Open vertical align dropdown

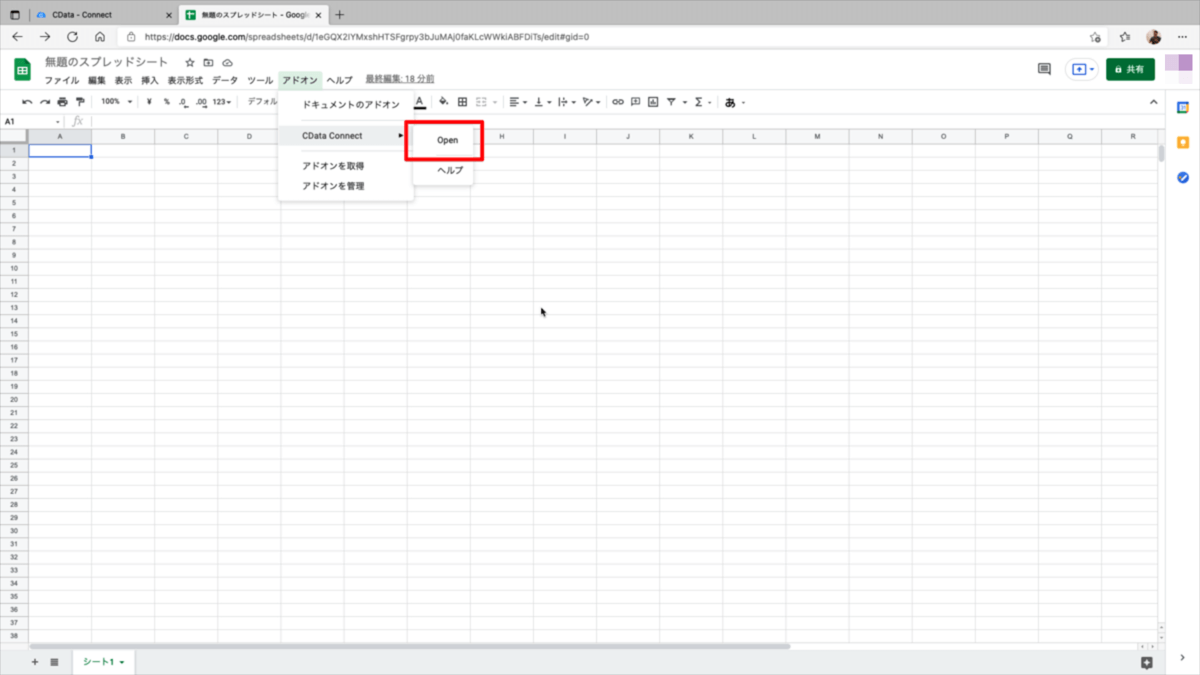[x=543, y=102]
